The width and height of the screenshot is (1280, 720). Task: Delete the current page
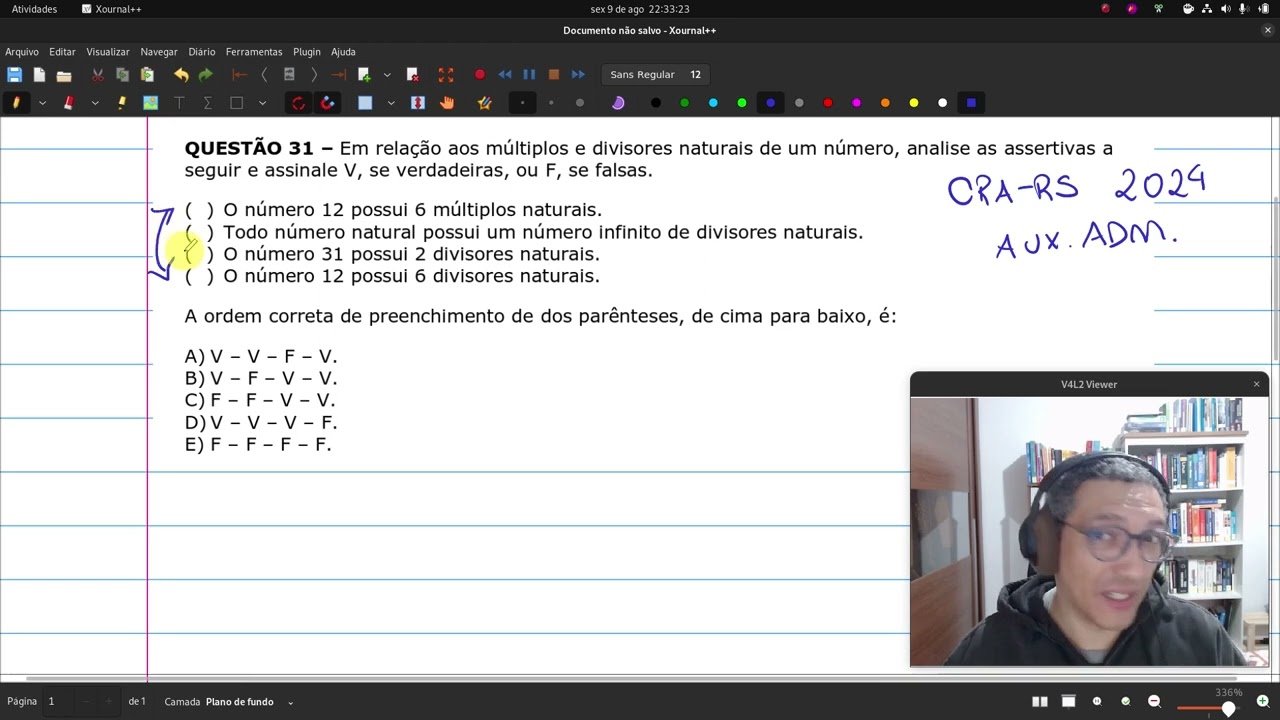(x=412, y=75)
